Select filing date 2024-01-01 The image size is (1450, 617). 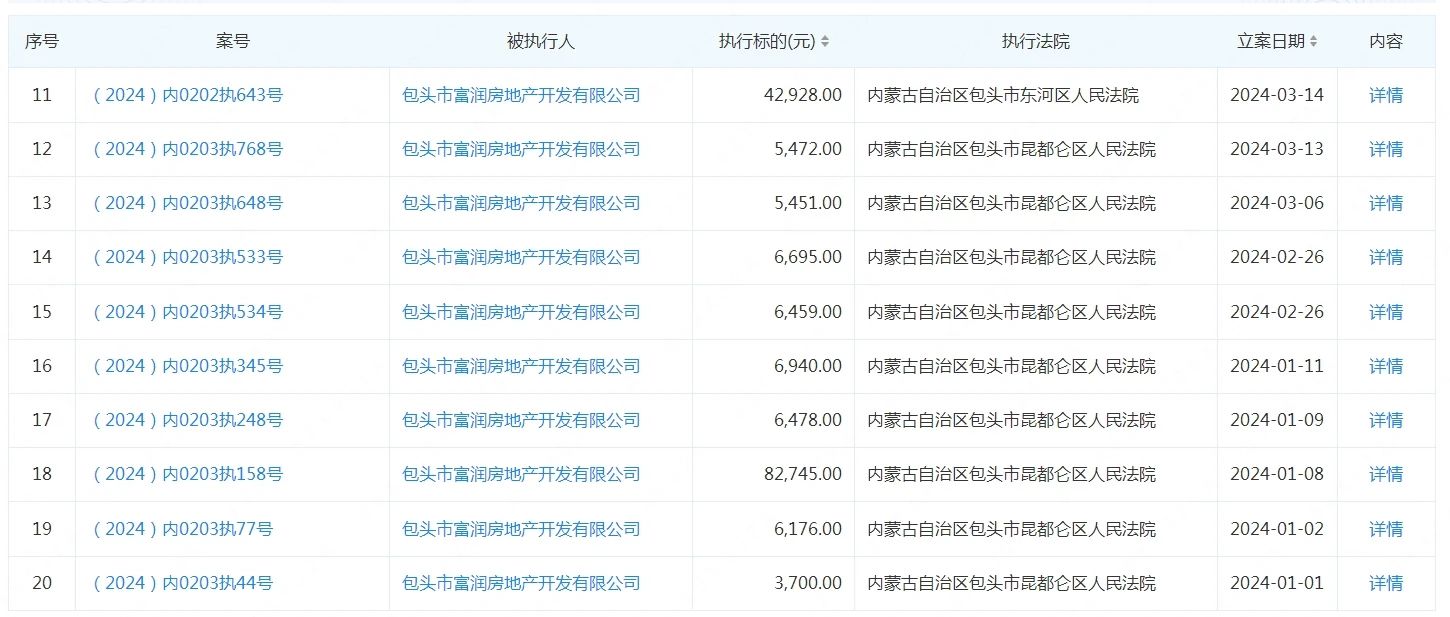(1277, 583)
